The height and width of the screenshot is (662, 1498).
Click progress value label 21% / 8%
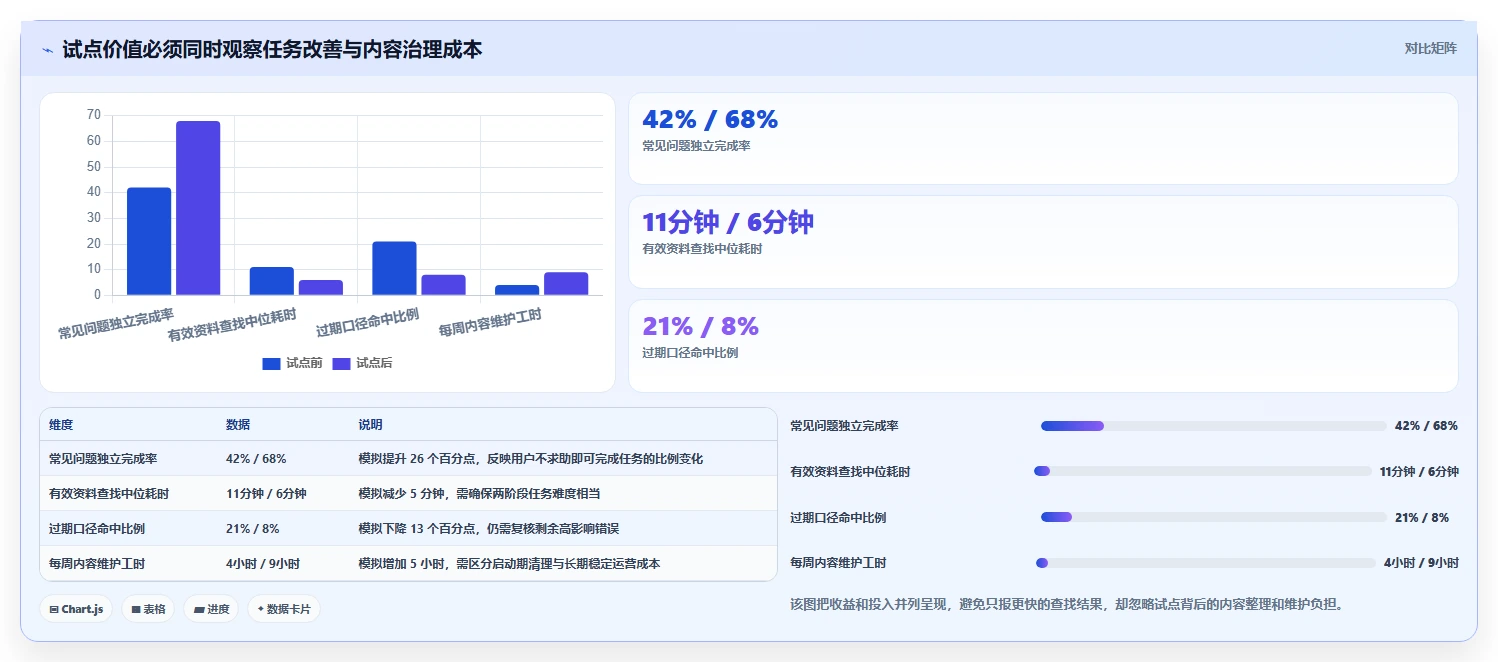point(1422,517)
